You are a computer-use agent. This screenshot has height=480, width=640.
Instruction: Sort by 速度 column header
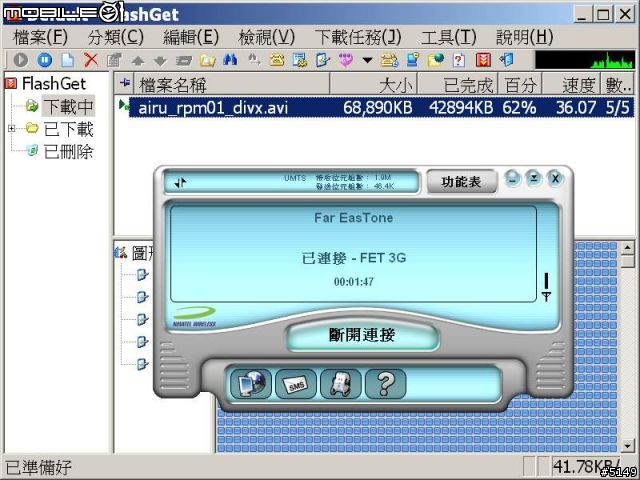click(571, 85)
